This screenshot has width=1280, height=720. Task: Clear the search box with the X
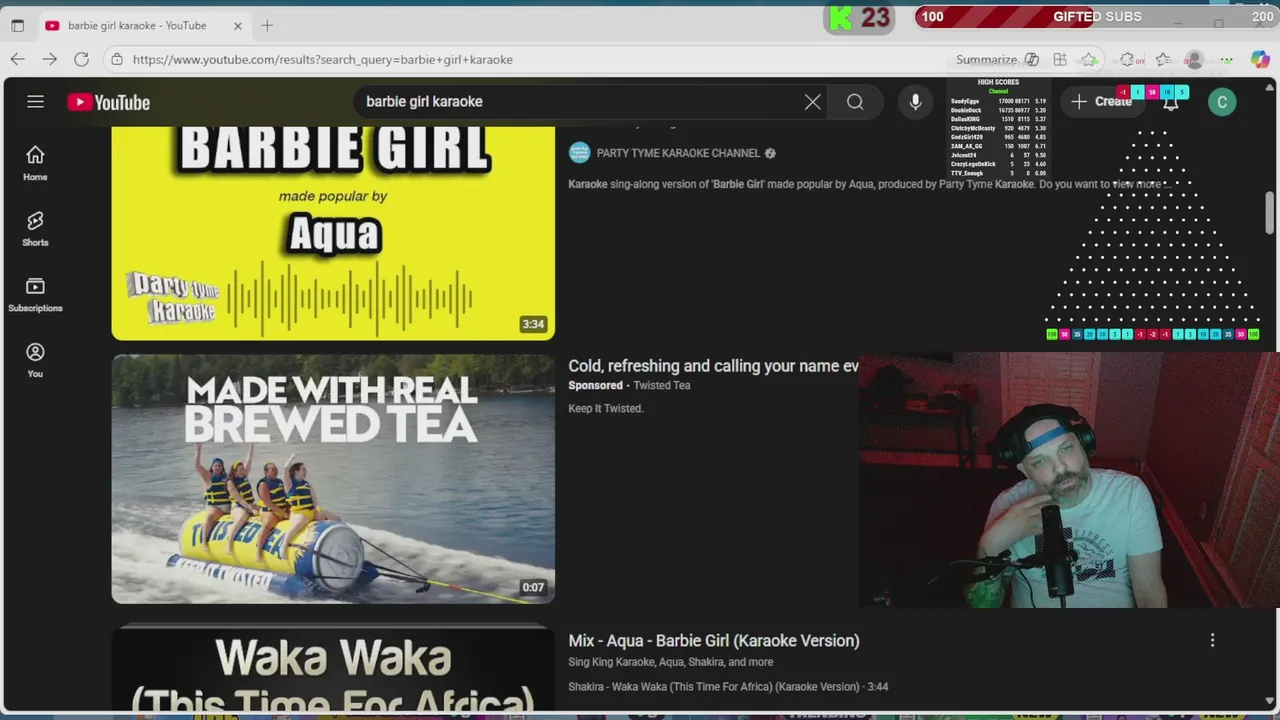(812, 102)
